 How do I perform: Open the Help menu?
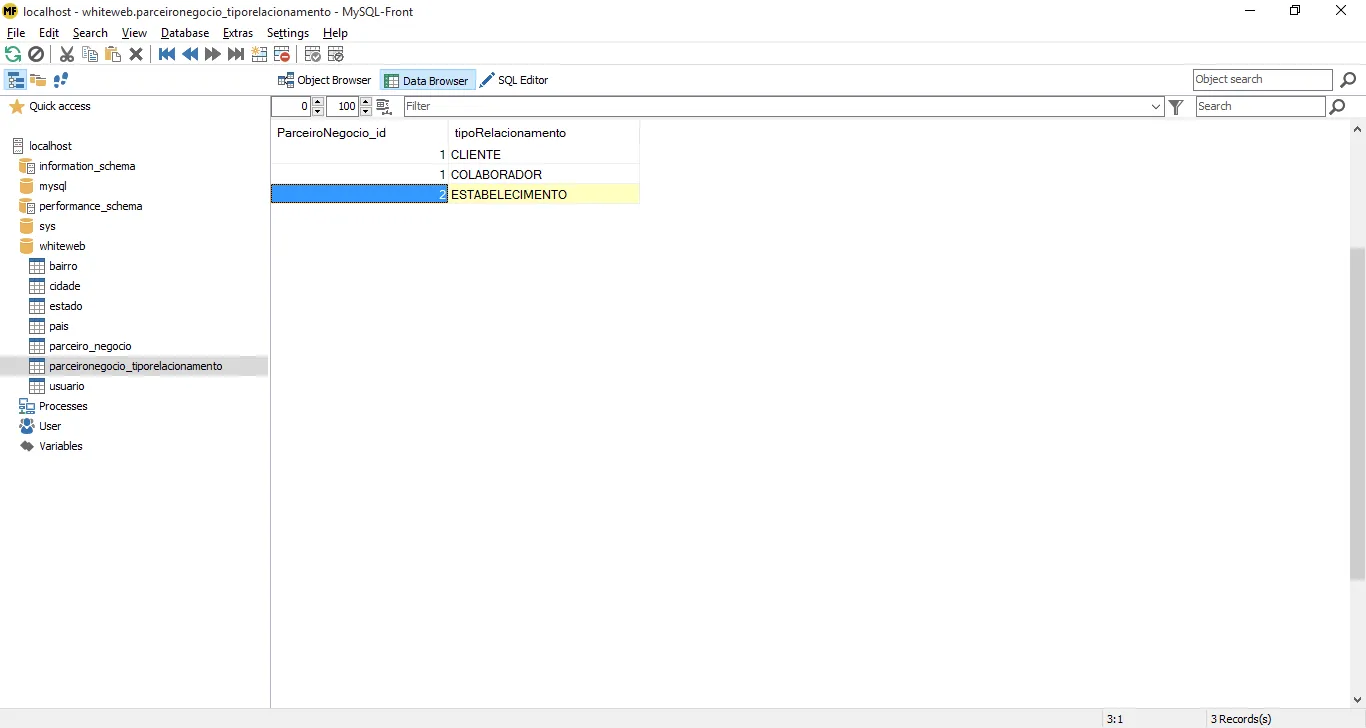pos(335,33)
